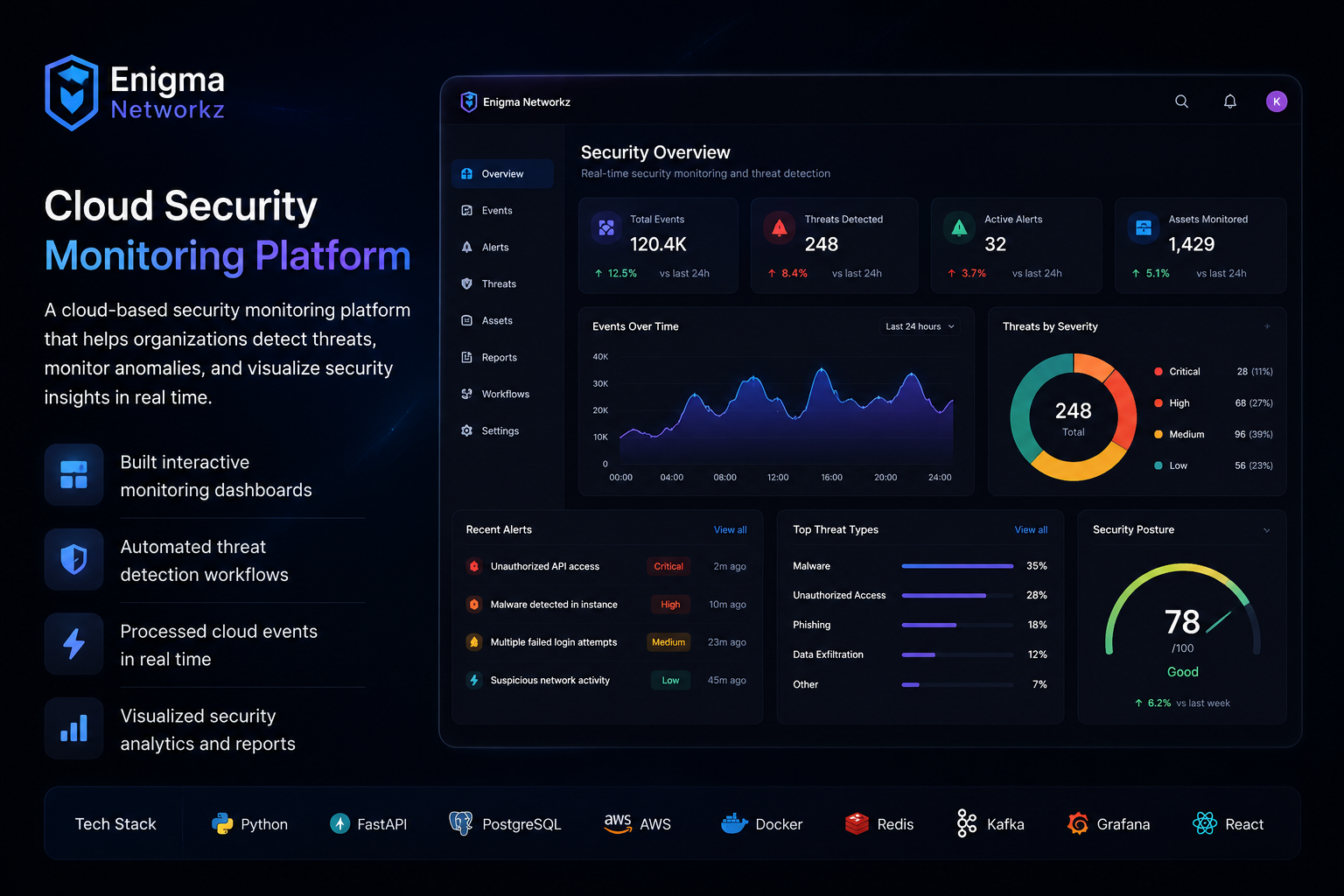This screenshot has width=1344, height=896.
Task: Click the Total Events card icon
Action: [x=606, y=228]
